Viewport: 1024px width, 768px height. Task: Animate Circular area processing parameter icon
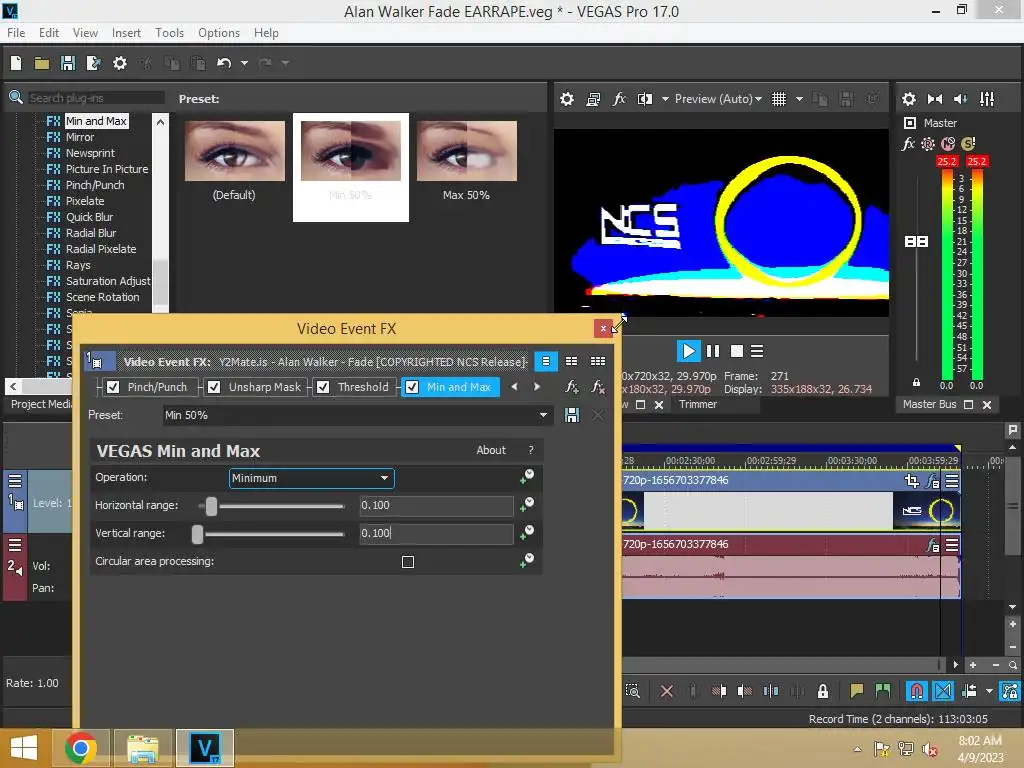(527, 560)
